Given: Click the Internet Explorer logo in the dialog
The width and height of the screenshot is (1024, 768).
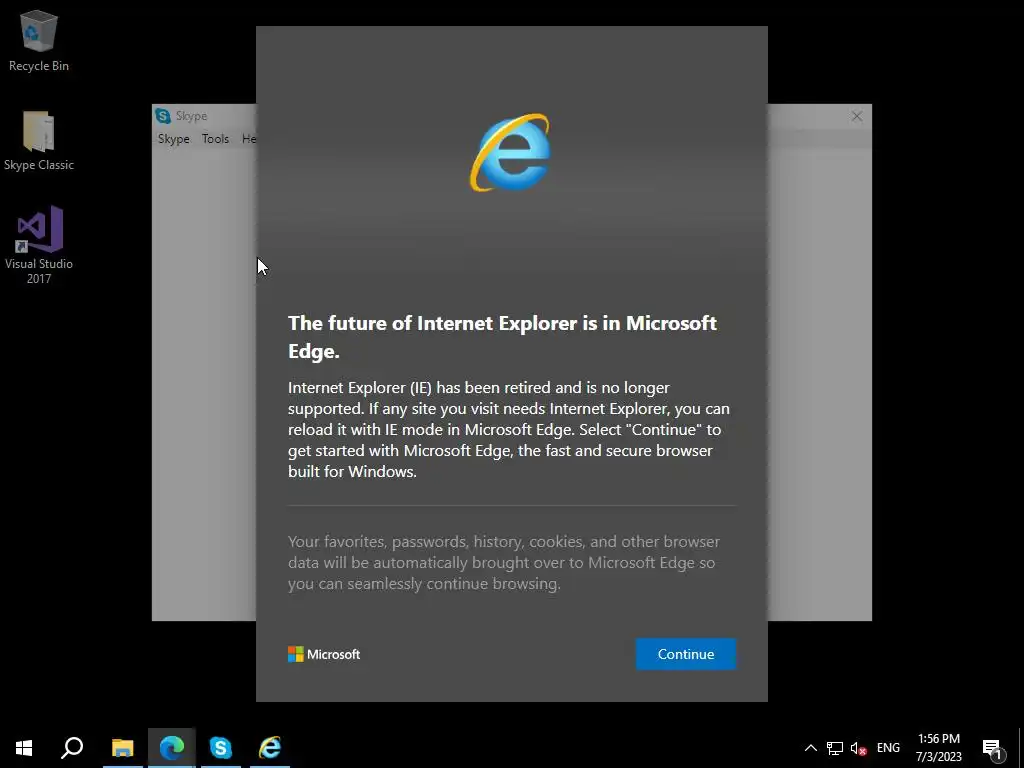Looking at the screenshot, I should click(511, 153).
